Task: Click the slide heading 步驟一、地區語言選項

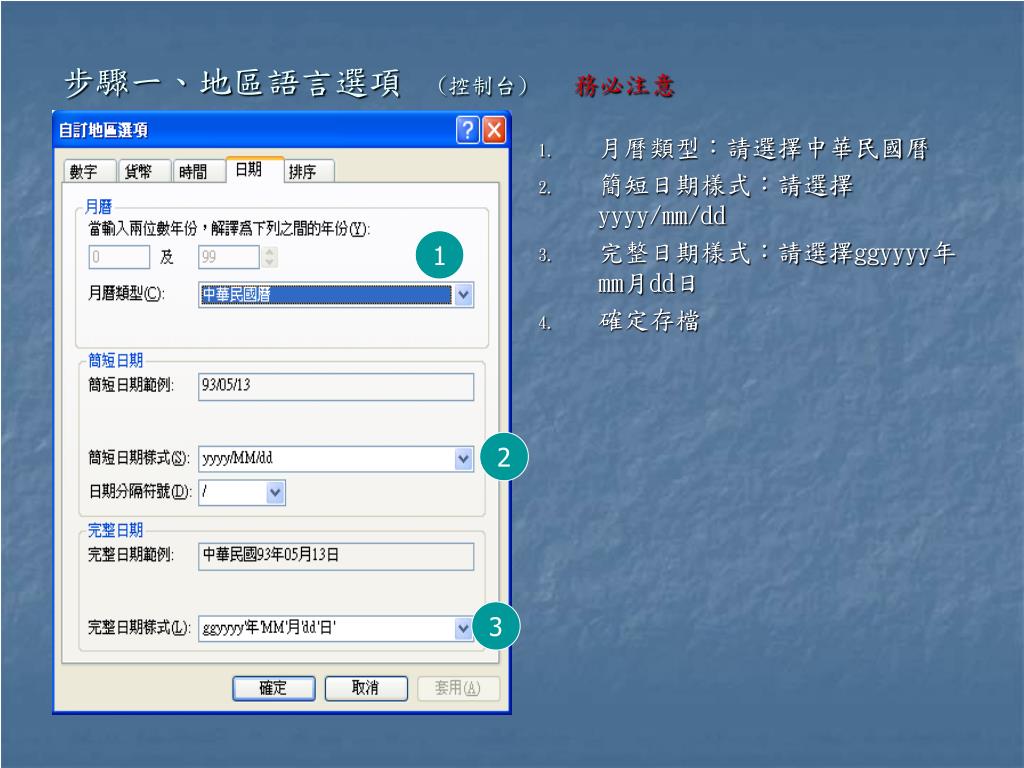Action: click(x=232, y=84)
